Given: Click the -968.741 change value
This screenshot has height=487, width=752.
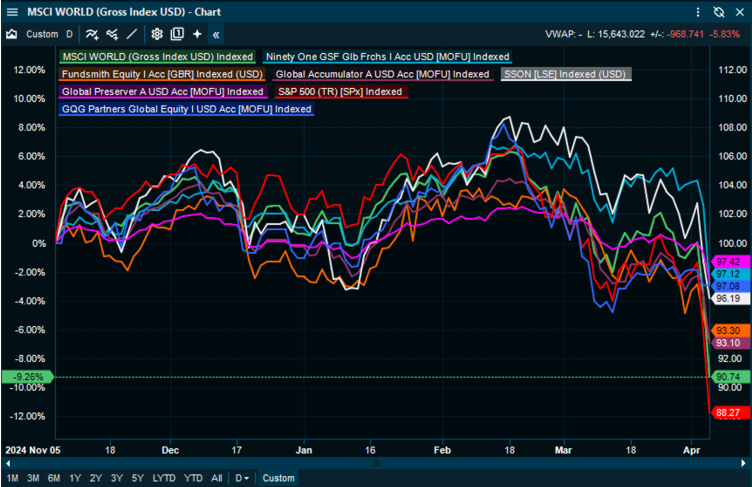Looking at the screenshot, I should point(685,35).
